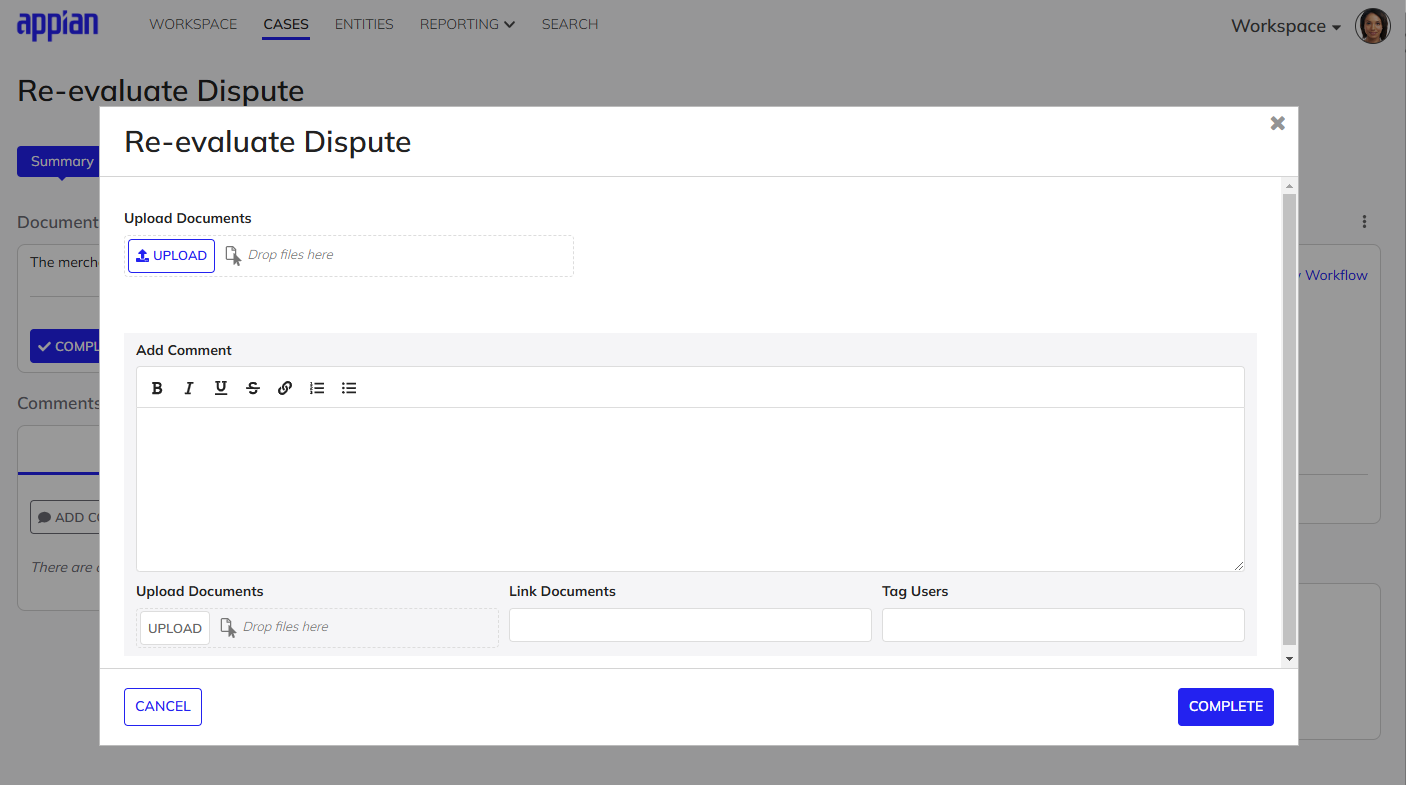Open the user profile avatar
Image resolution: width=1406 pixels, height=785 pixels.
click(1372, 26)
